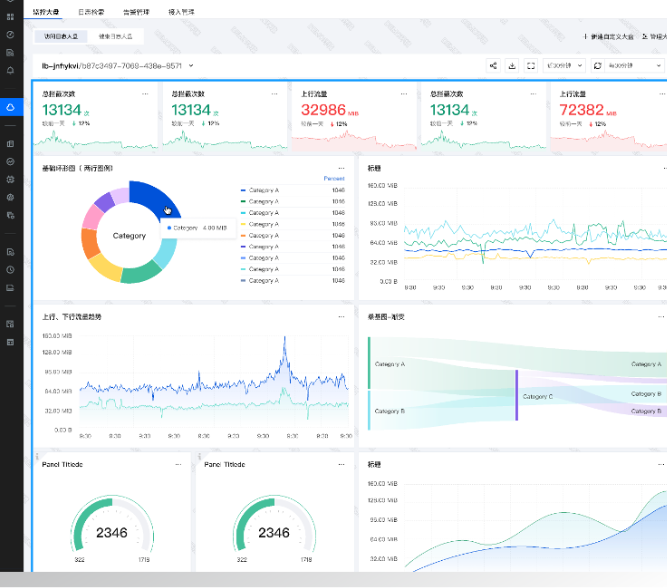
Task: Open the document-search icon in the sidebar
Action: pos(11,252)
